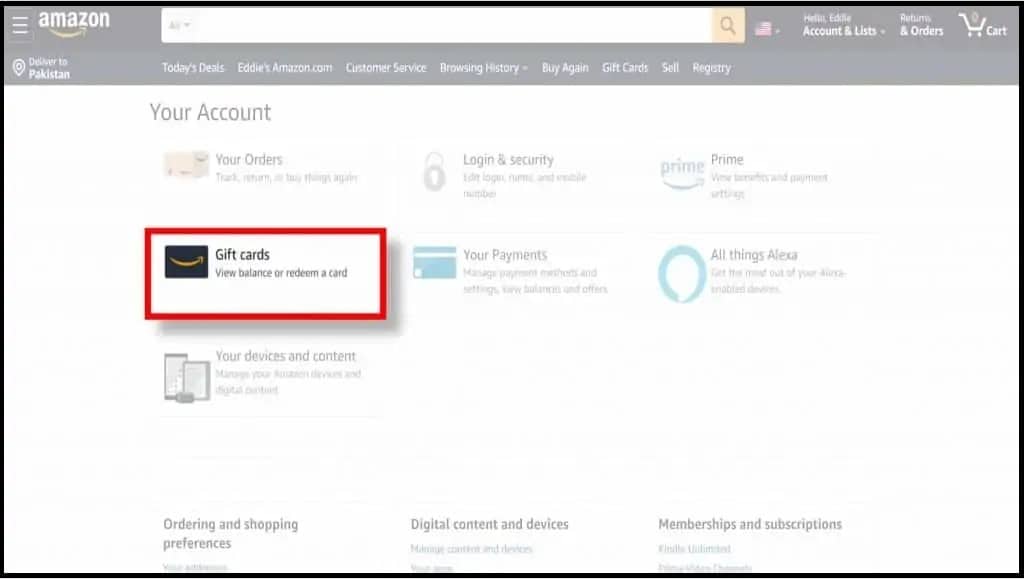Screen dimensions: 1024x579
Task: Expand the Browsing History dropdown
Action: (x=483, y=68)
